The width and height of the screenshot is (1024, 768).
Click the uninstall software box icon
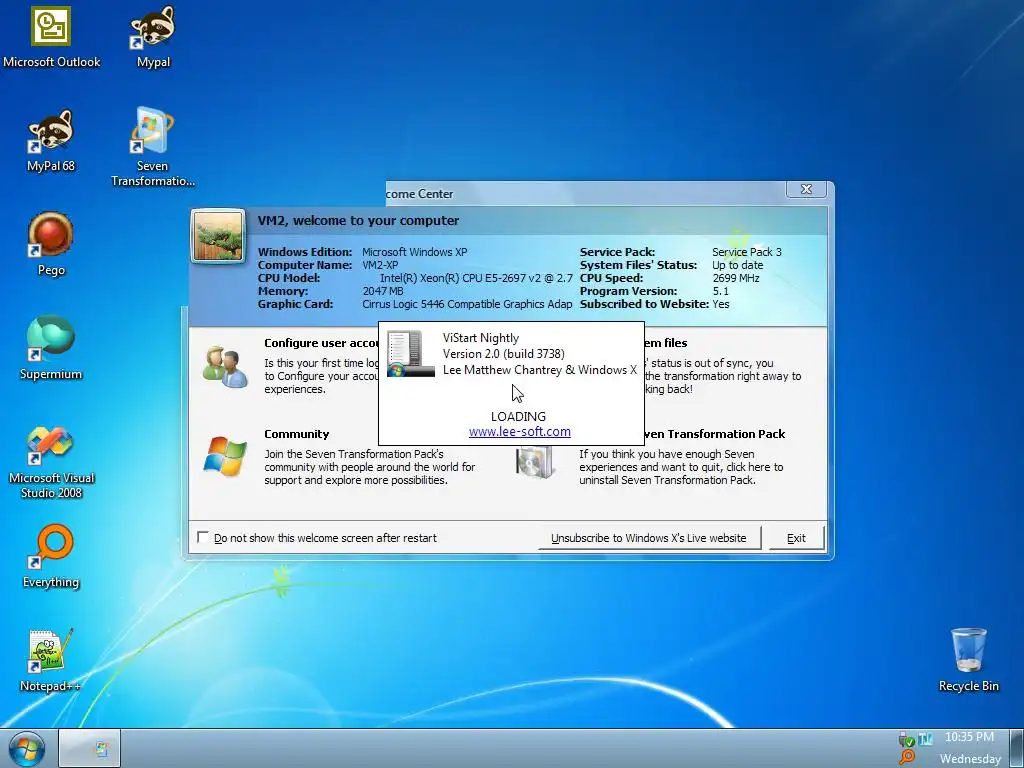point(534,462)
